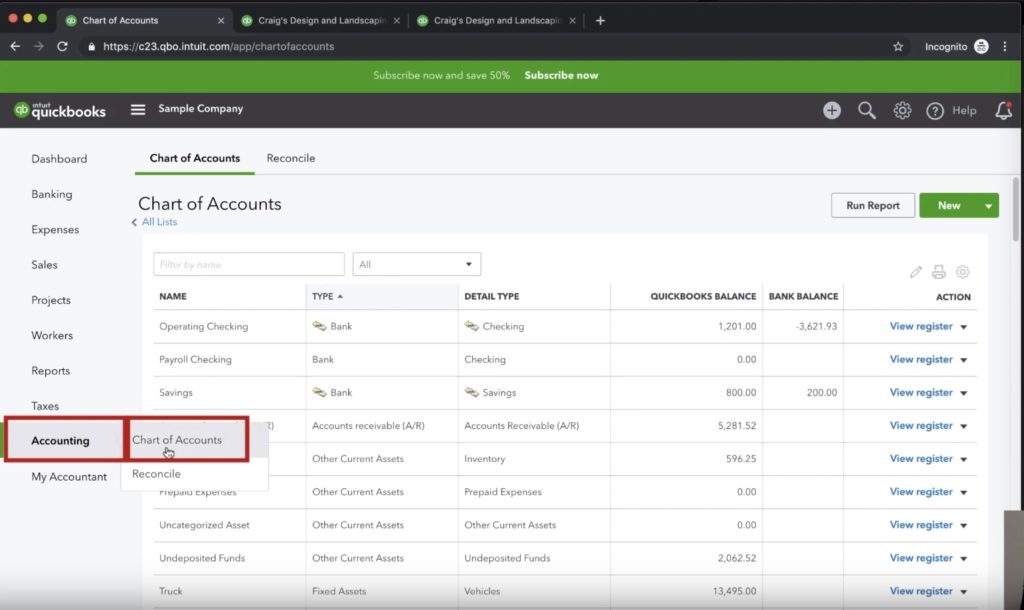Open Sales in the left sidebar
The height and width of the screenshot is (610, 1024).
coord(44,265)
